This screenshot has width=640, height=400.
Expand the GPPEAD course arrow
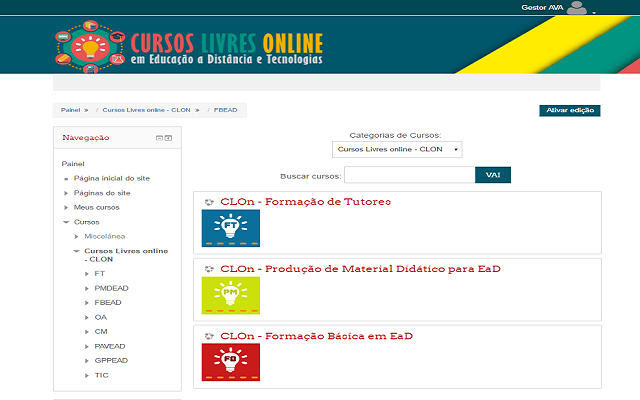(x=87, y=361)
